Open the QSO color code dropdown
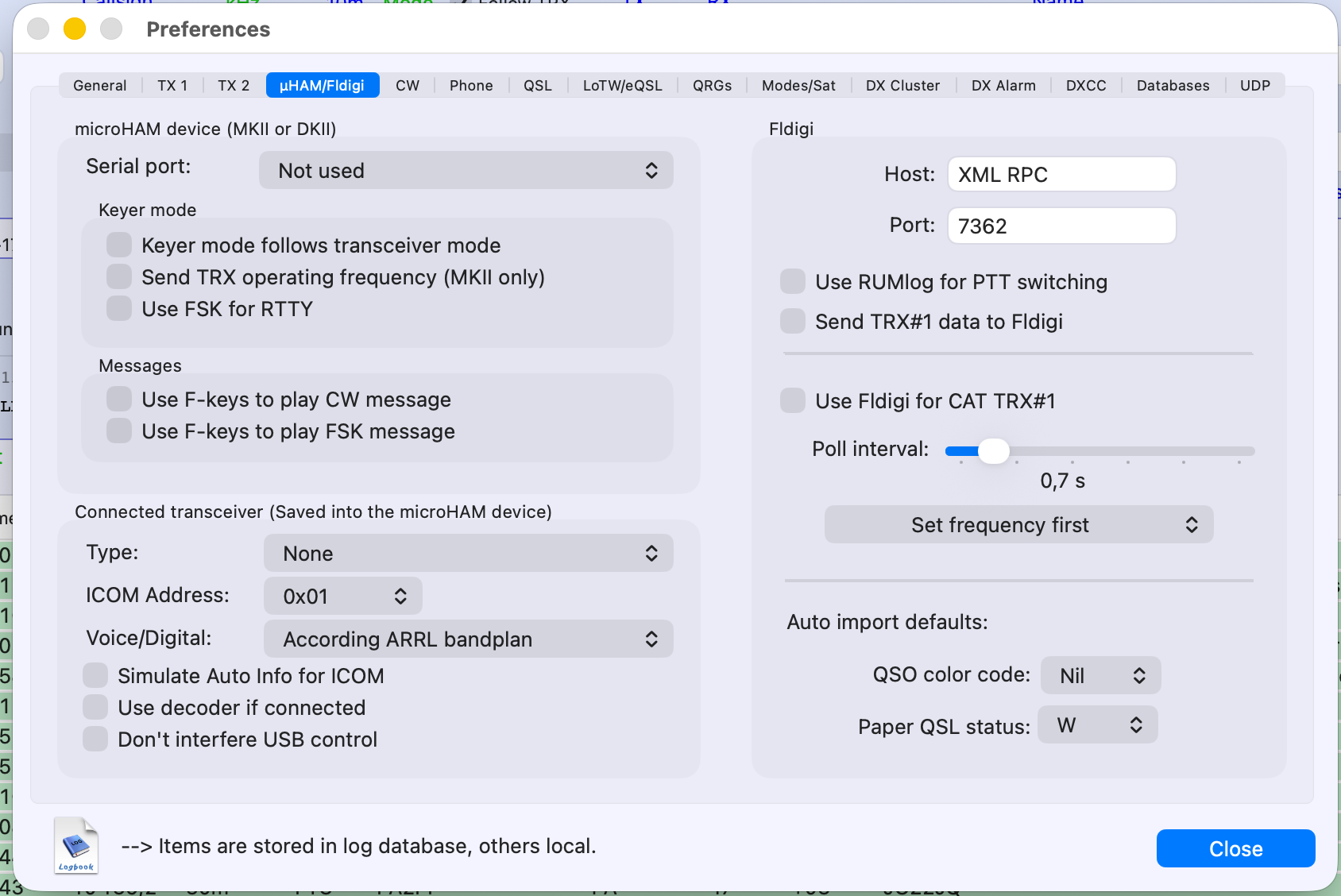The image size is (1341, 896). [x=1100, y=676]
